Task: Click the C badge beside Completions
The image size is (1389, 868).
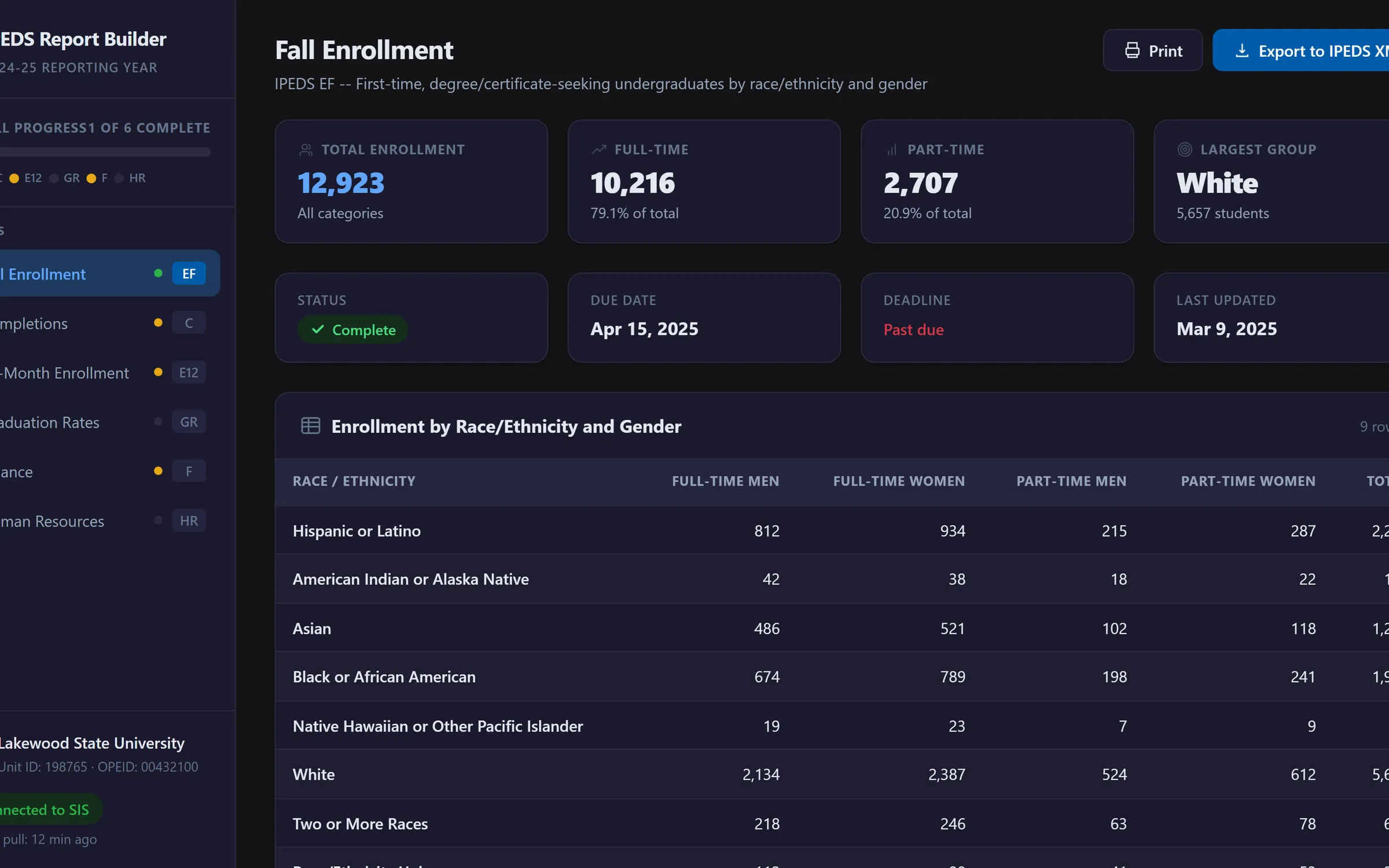Action: pyautogui.click(x=189, y=322)
